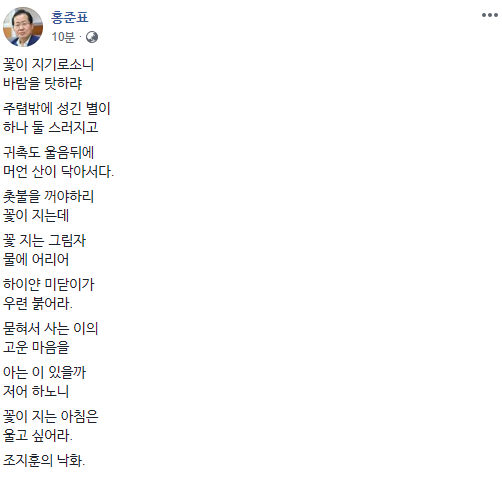Screen dimensions: 502x479
Task: Click the 10분 post timestamp
Action: pyautogui.click(x=63, y=37)
